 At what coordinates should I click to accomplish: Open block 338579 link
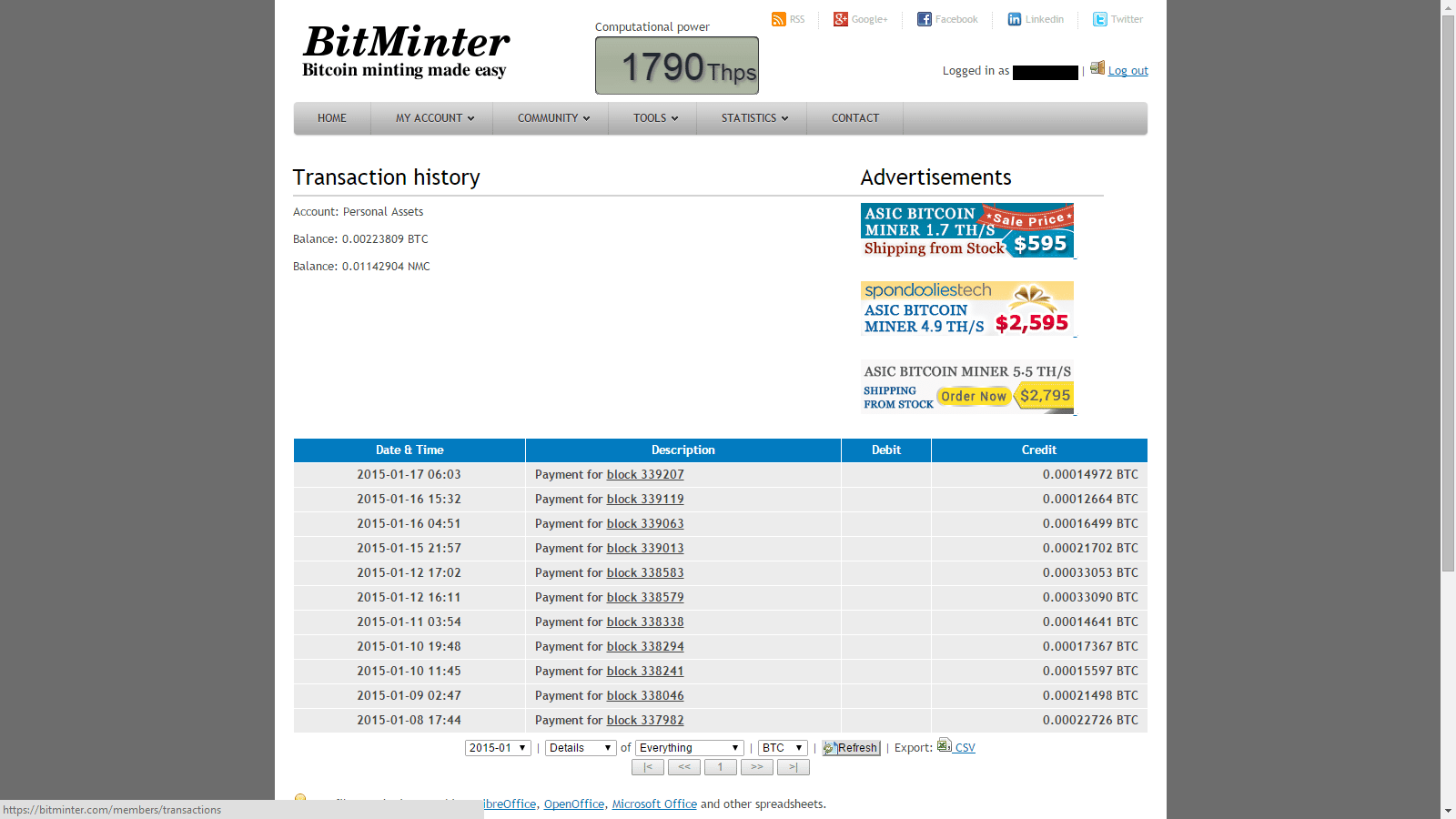645,598
